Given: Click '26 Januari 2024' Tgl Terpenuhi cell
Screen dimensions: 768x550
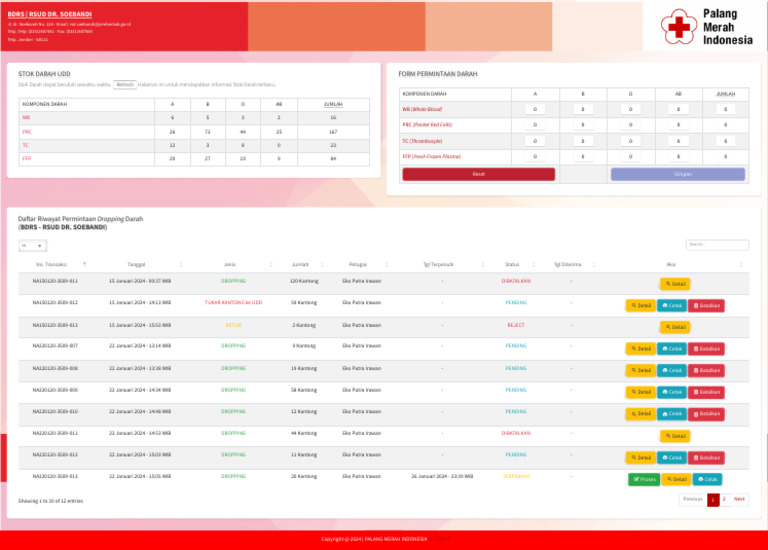Looking at the screenshot, I should 442,476.
